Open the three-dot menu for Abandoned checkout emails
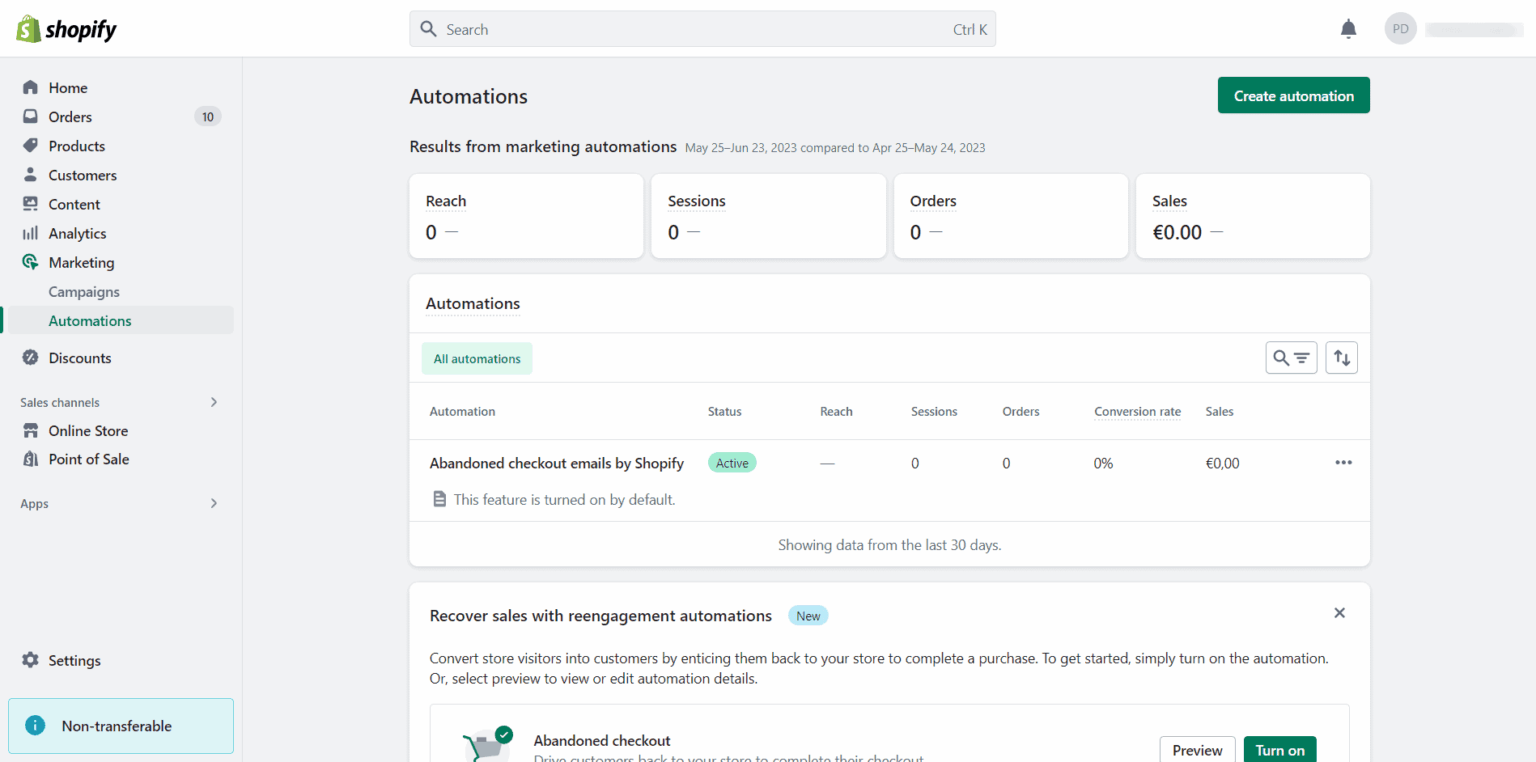The image size is (1536, 762). pyautogui.click(x=1343, y=462)
